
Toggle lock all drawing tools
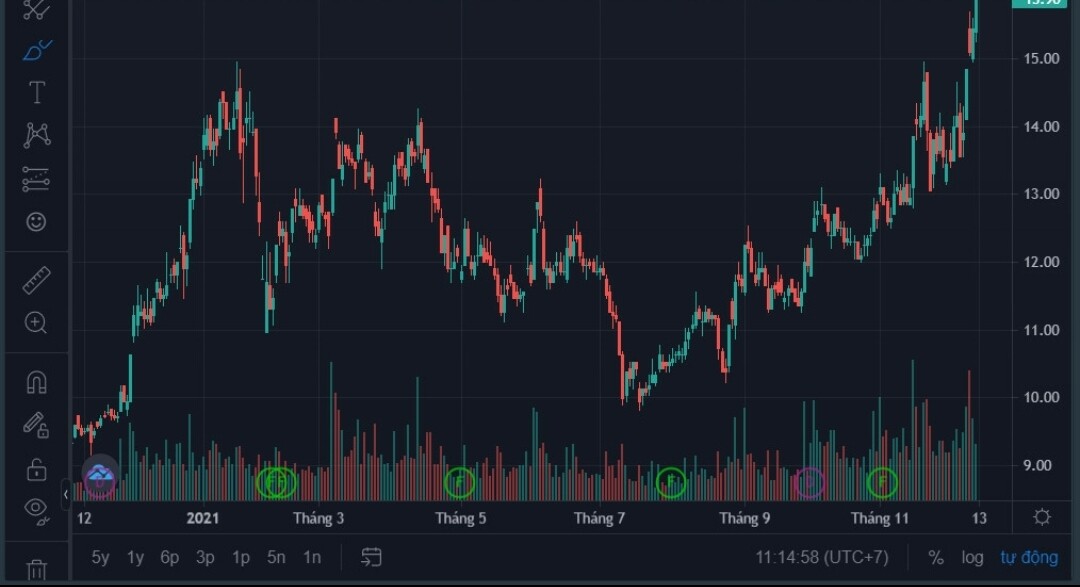click(37, 468)
